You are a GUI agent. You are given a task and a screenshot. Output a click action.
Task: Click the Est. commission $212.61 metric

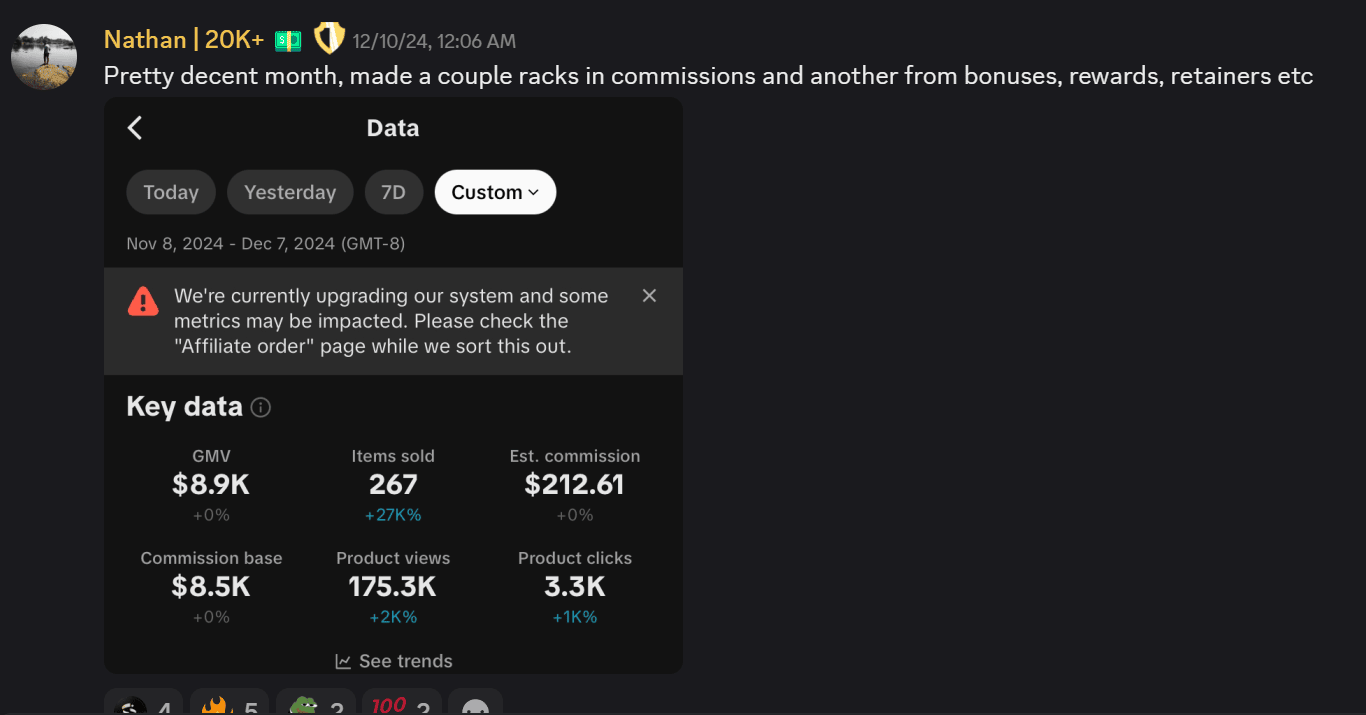coord(574,485)
